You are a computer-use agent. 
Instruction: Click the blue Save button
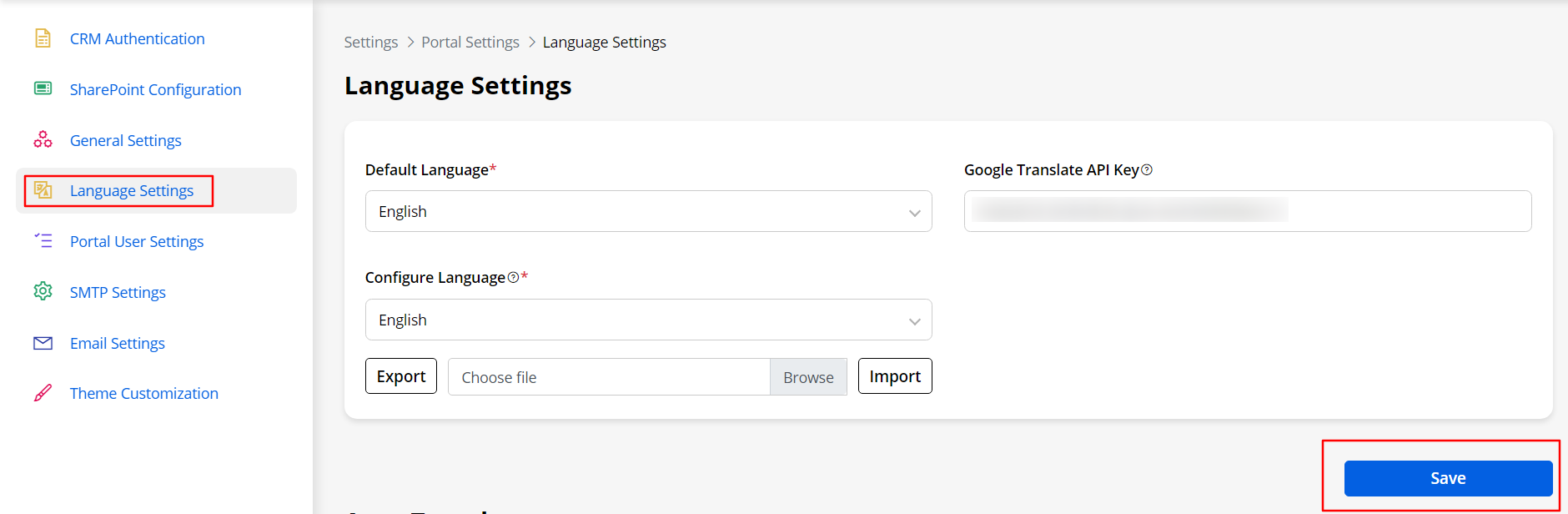(1447, 478)
